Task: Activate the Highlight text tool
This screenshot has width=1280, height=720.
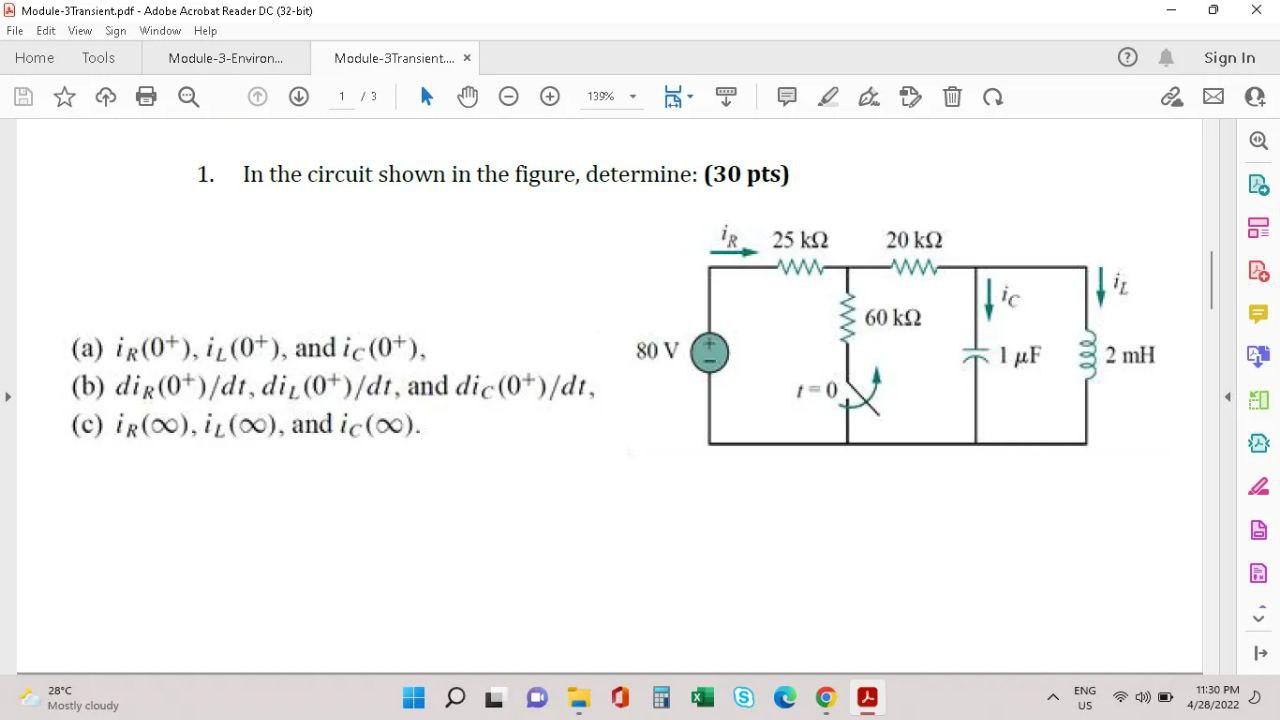Action: click(827, 96)
